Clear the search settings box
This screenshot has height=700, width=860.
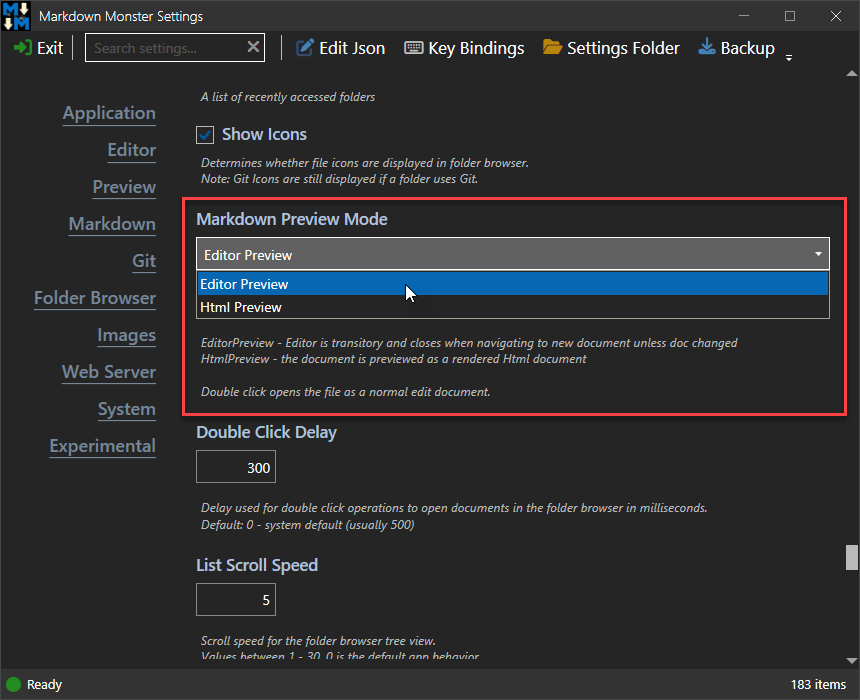click(x=253, y=47)
